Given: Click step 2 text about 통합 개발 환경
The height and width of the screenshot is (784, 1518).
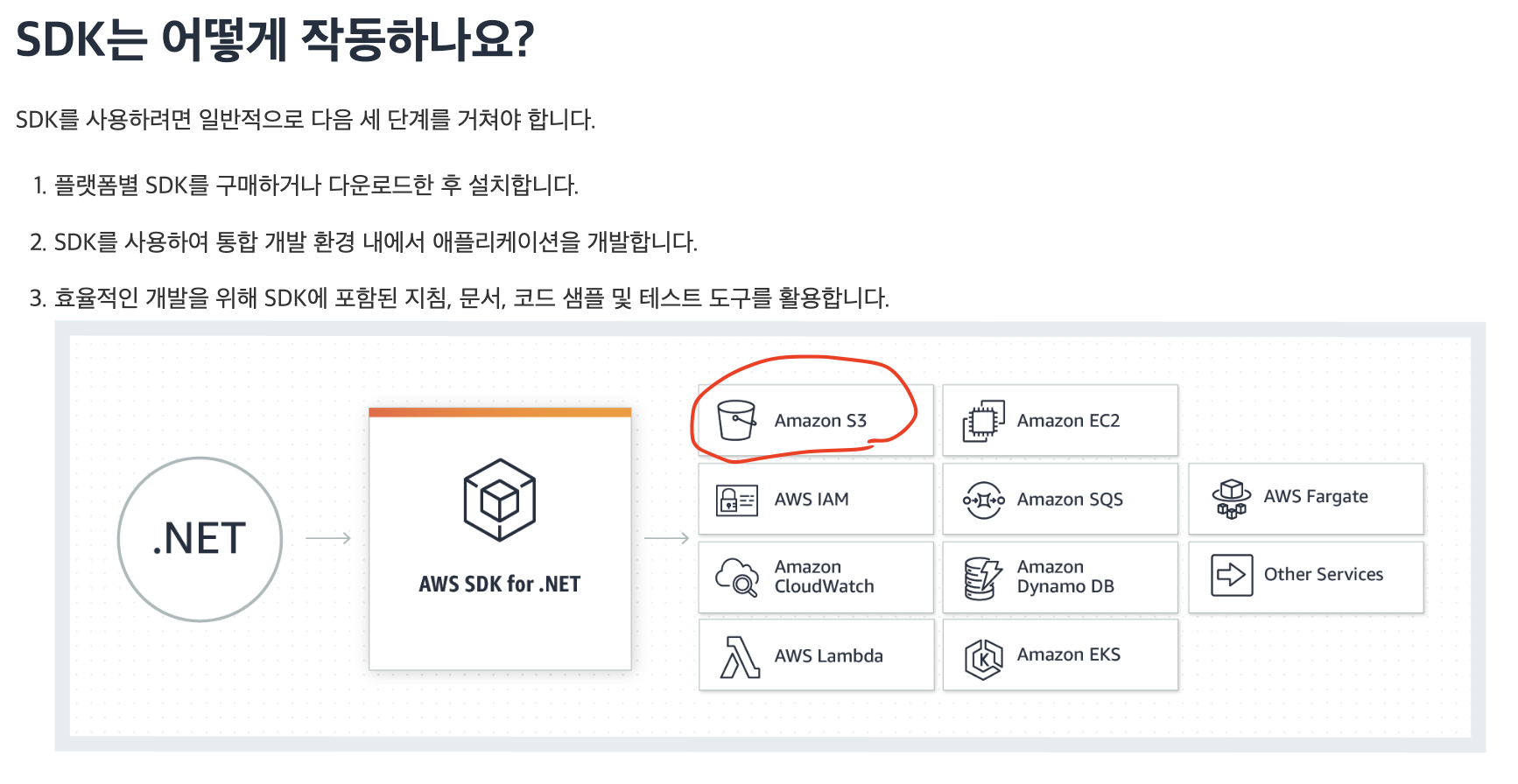Looking at the screenshot, I should click(x=376, y=242).
